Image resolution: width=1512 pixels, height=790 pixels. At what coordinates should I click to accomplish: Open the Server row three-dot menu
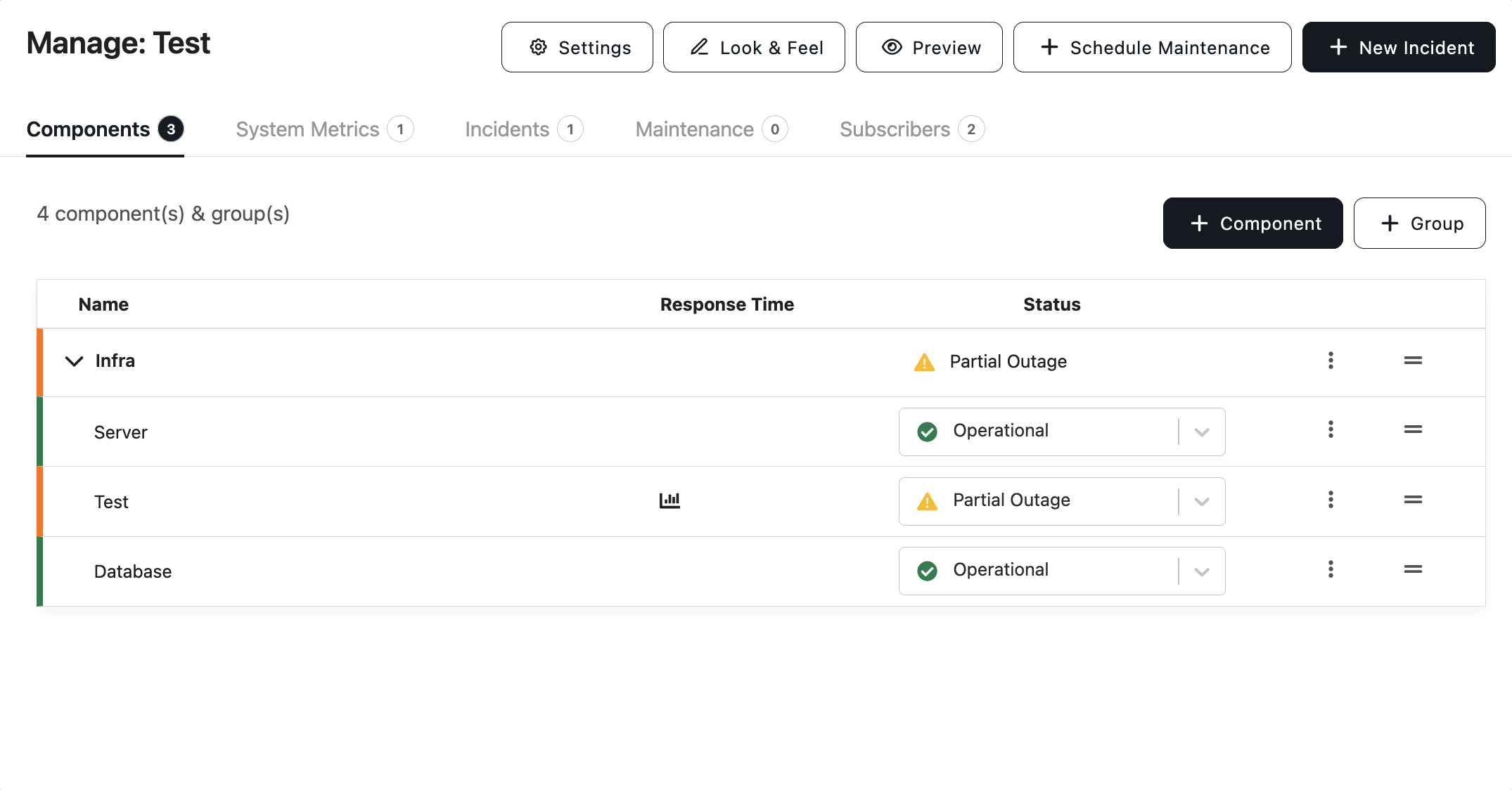coord(1331,429)
